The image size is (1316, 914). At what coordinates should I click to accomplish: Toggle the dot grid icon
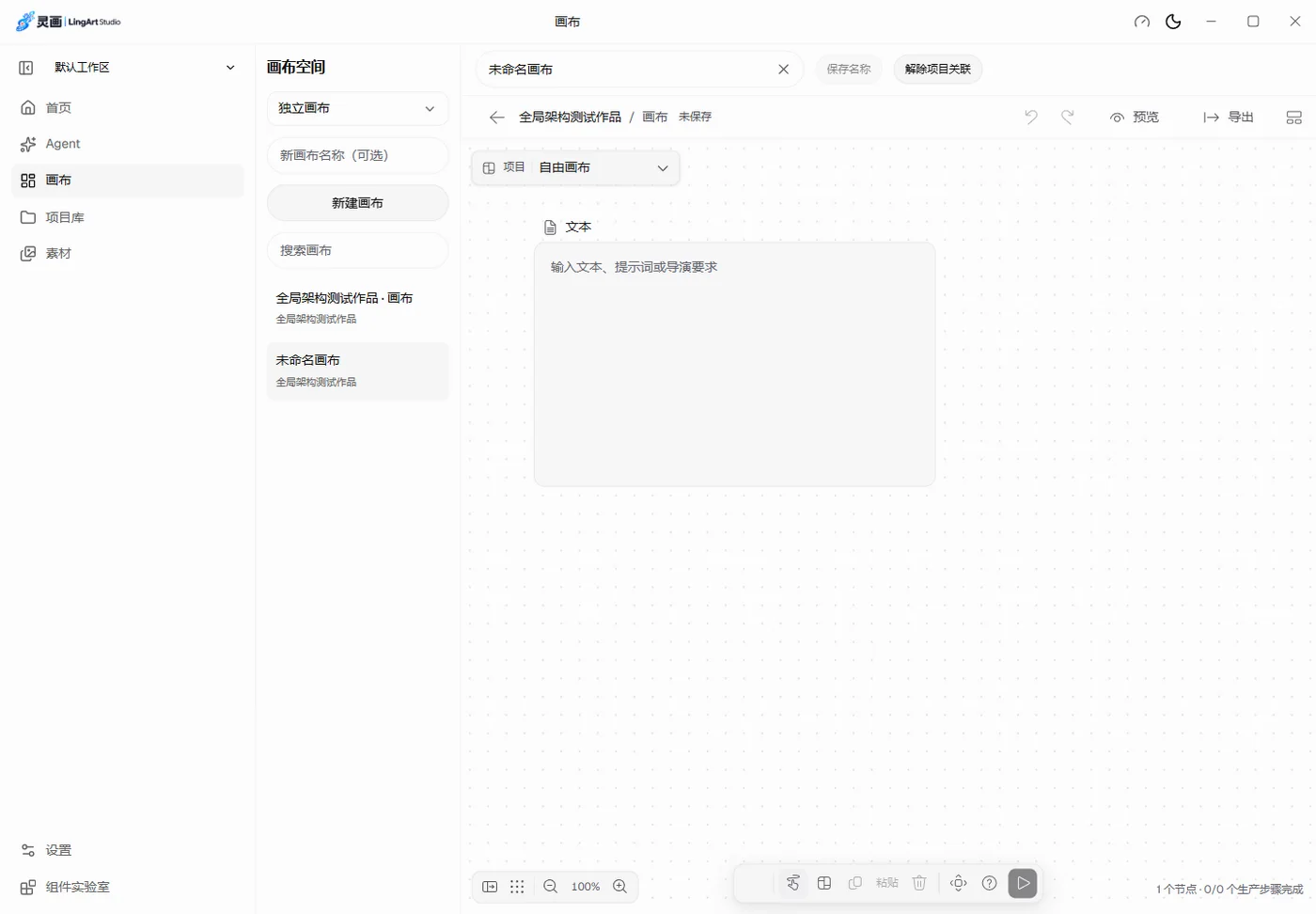tap(517, 887)
